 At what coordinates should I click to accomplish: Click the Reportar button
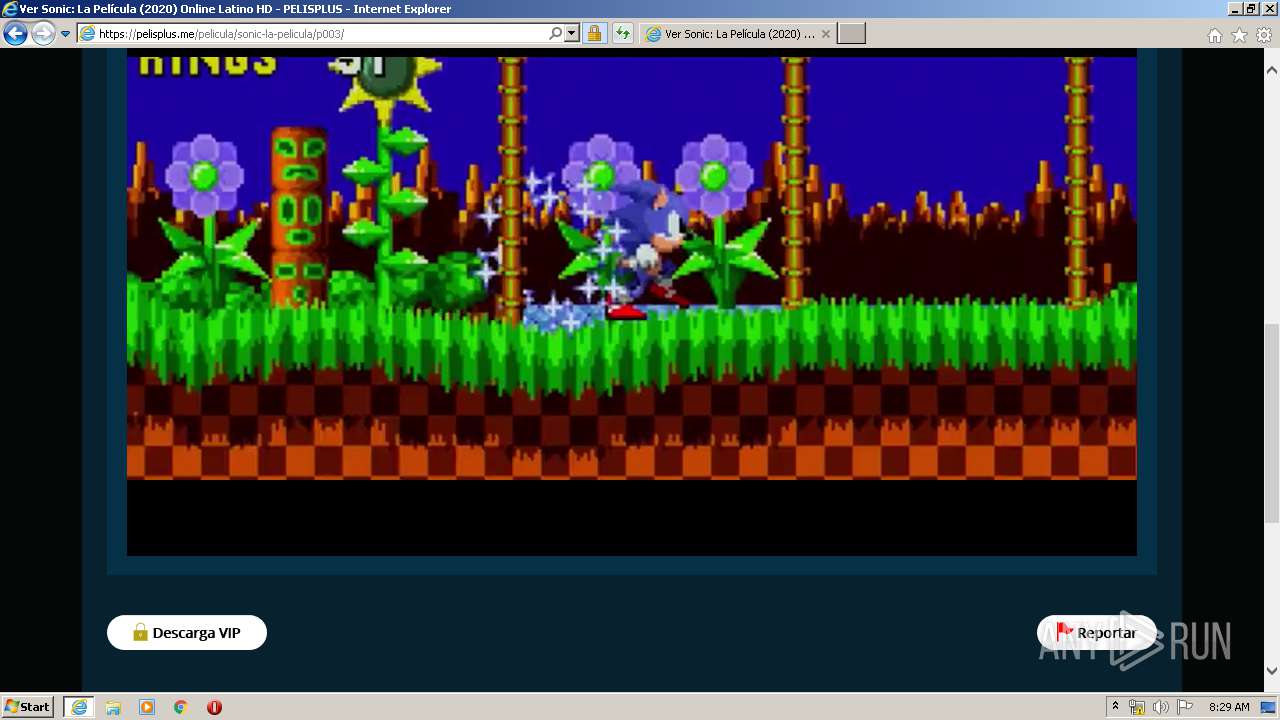click(x=1096, y=633)
